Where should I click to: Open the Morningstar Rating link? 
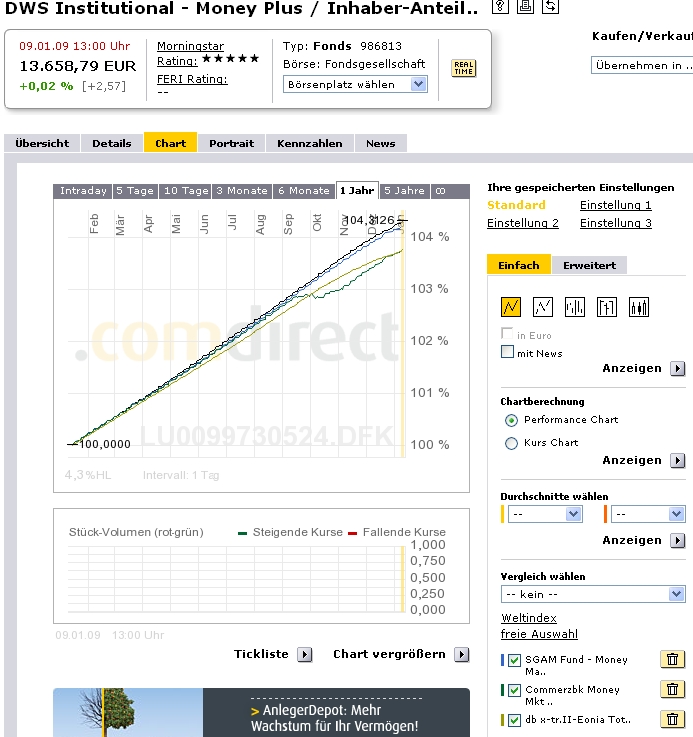(190, 54)
